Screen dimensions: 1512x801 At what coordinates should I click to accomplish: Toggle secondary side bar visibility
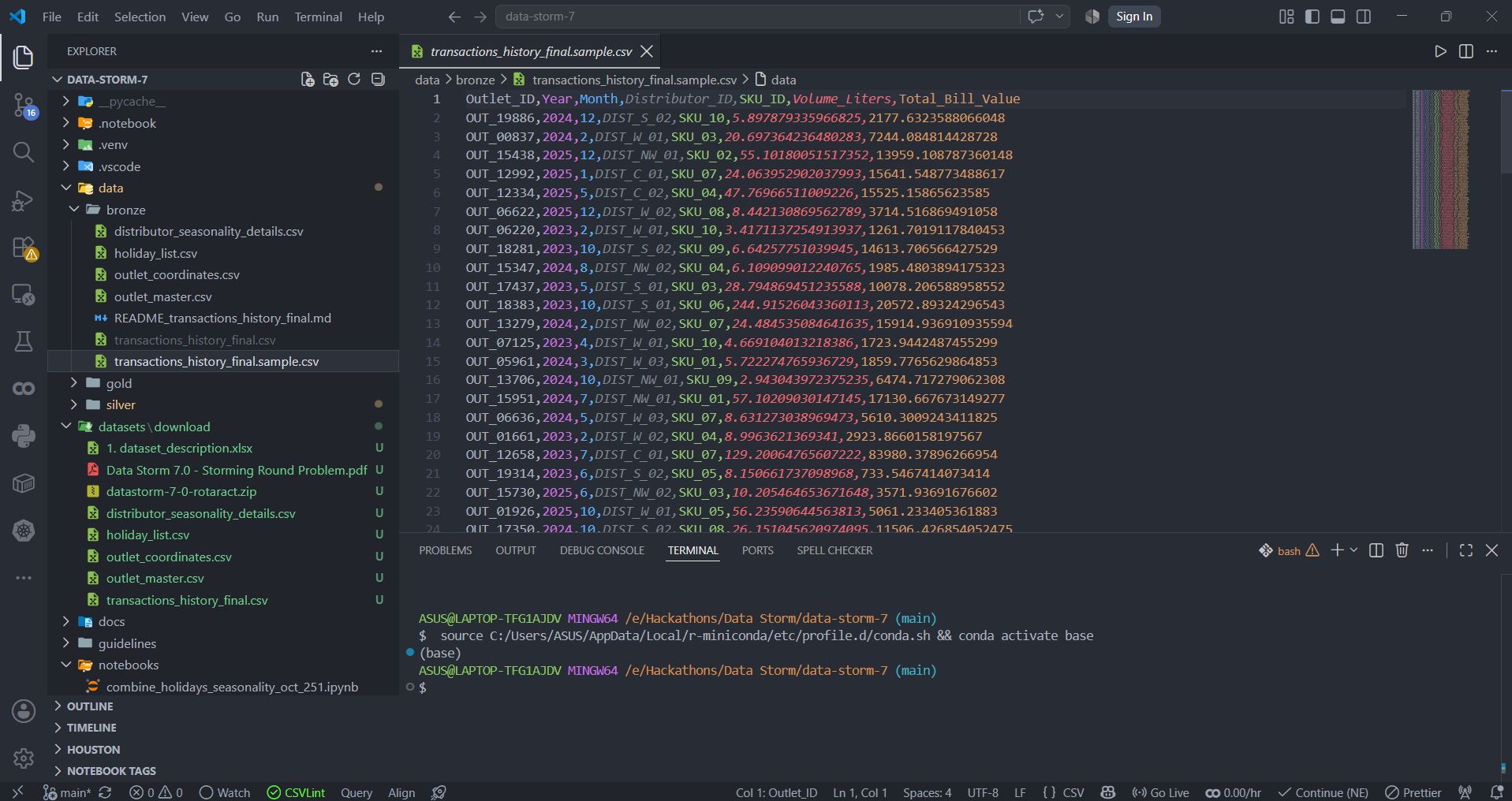point(1364,17)
